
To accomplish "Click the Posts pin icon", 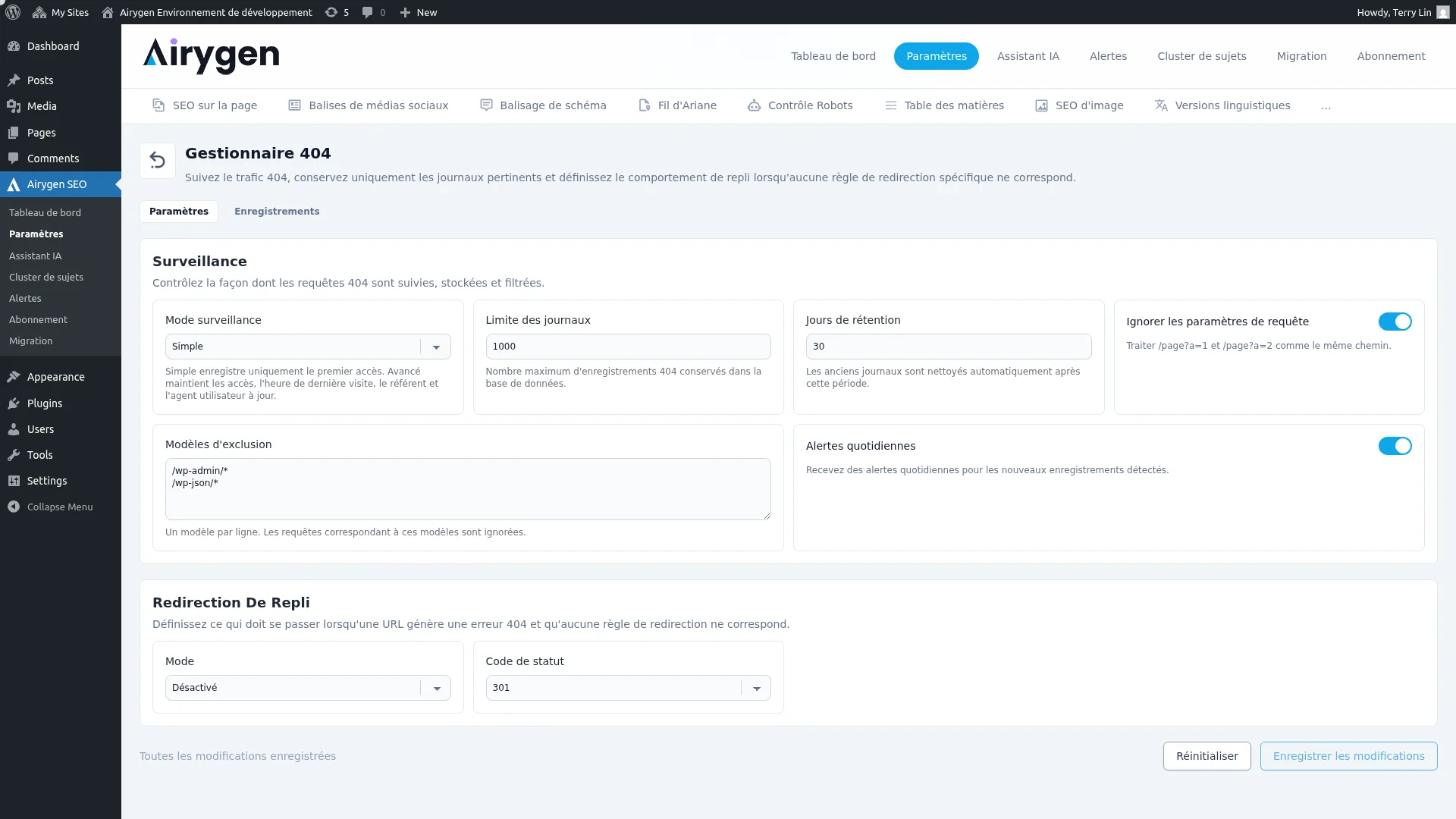I will pos(14,80).
